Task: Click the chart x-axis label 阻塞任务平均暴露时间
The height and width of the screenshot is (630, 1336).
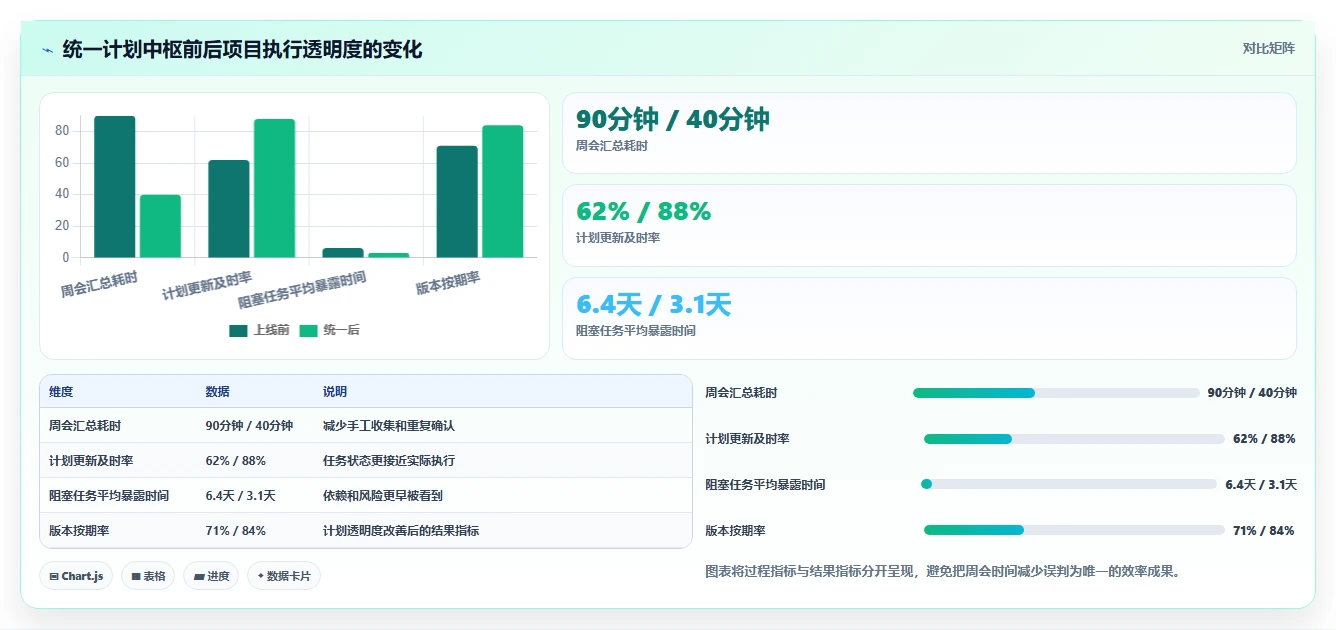Action: (302, 290)
